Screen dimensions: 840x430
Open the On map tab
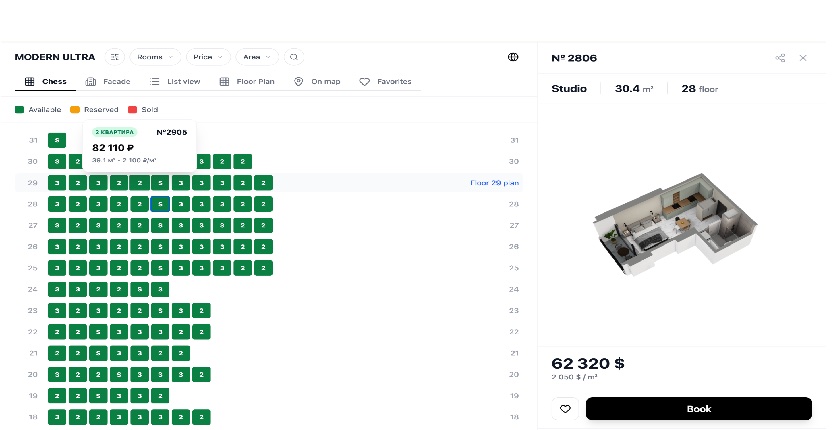click(317, 81)
